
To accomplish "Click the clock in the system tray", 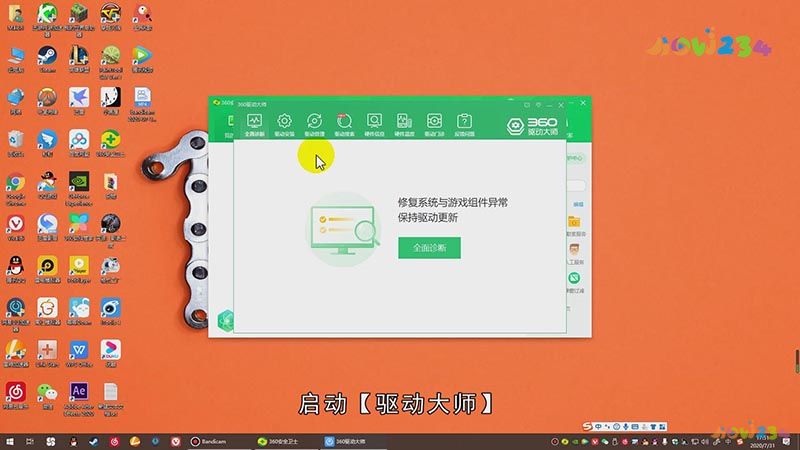I will [763, 441].
